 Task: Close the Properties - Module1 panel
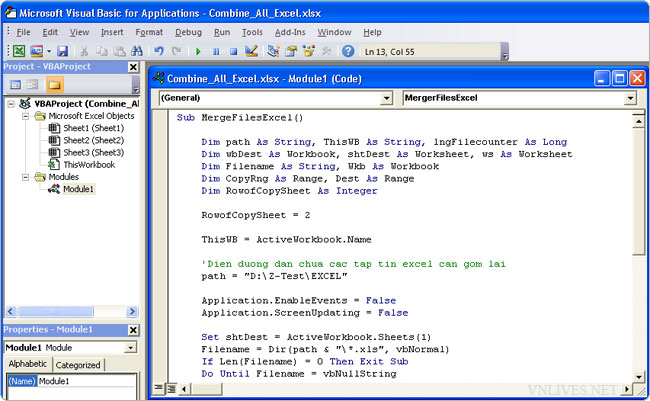[x=133, y=330]
